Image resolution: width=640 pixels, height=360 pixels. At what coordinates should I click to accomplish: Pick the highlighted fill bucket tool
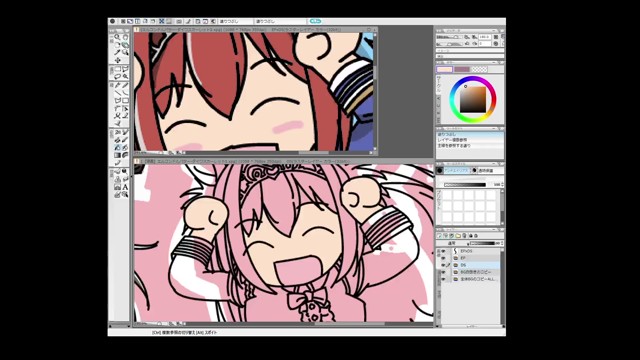point(118,147)
